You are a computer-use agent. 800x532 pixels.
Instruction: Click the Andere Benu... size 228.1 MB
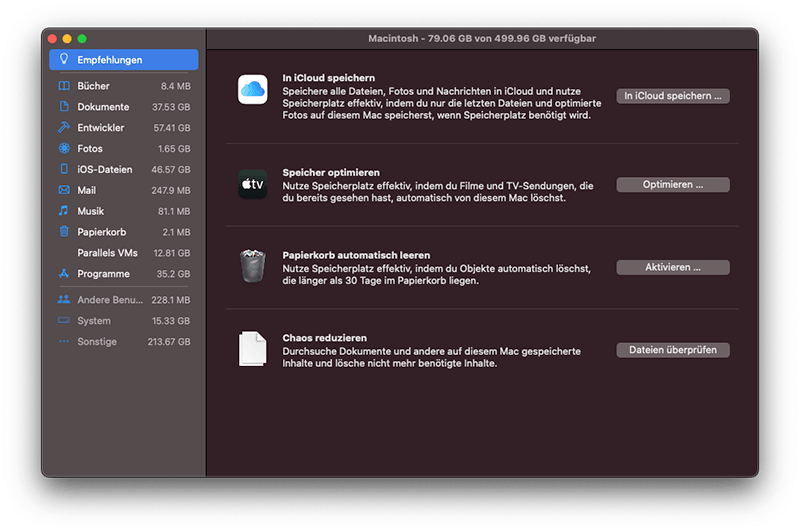[170, 300]
